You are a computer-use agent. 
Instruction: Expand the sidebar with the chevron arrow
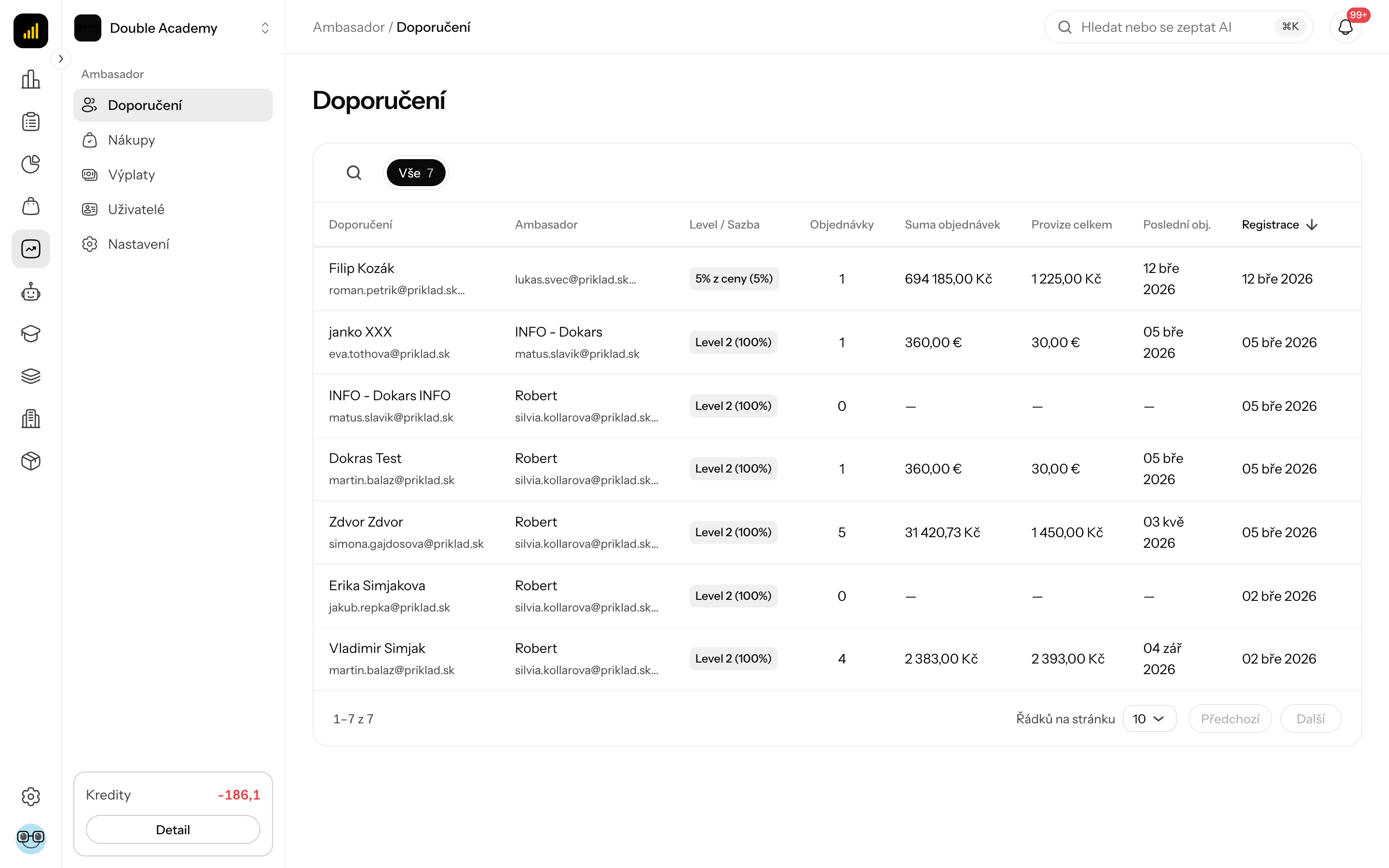61,58
